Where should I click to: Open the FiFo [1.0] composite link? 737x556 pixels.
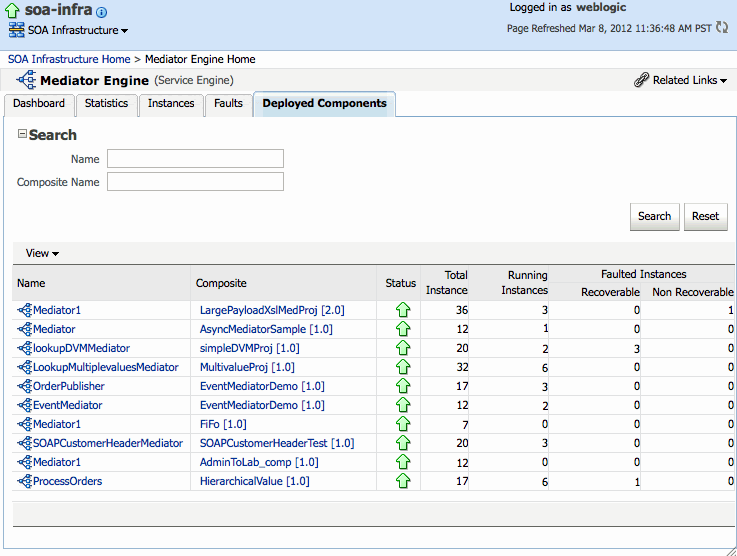pos(223,424)
